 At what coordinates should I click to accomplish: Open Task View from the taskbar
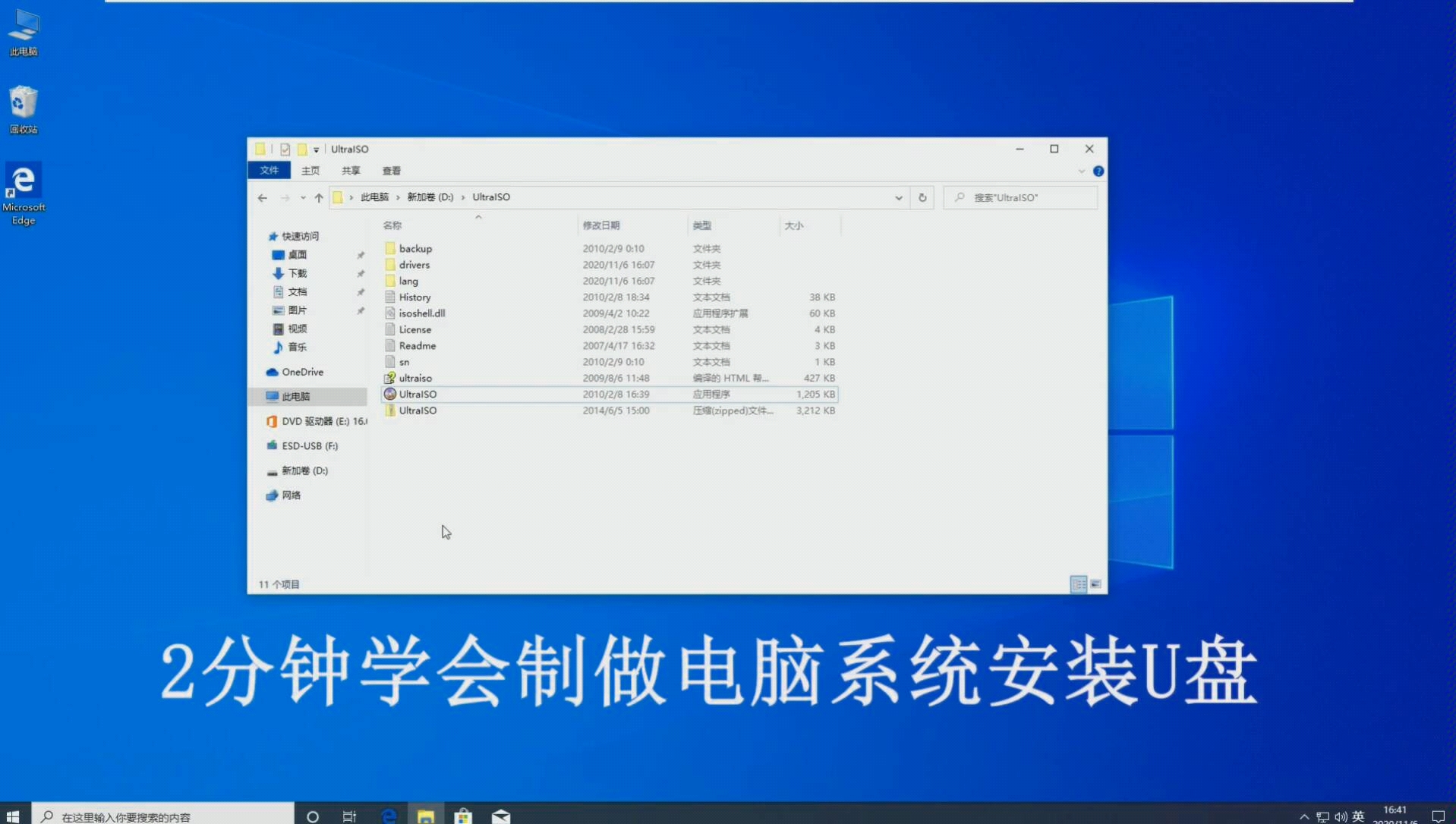click(x=349, y=816)
